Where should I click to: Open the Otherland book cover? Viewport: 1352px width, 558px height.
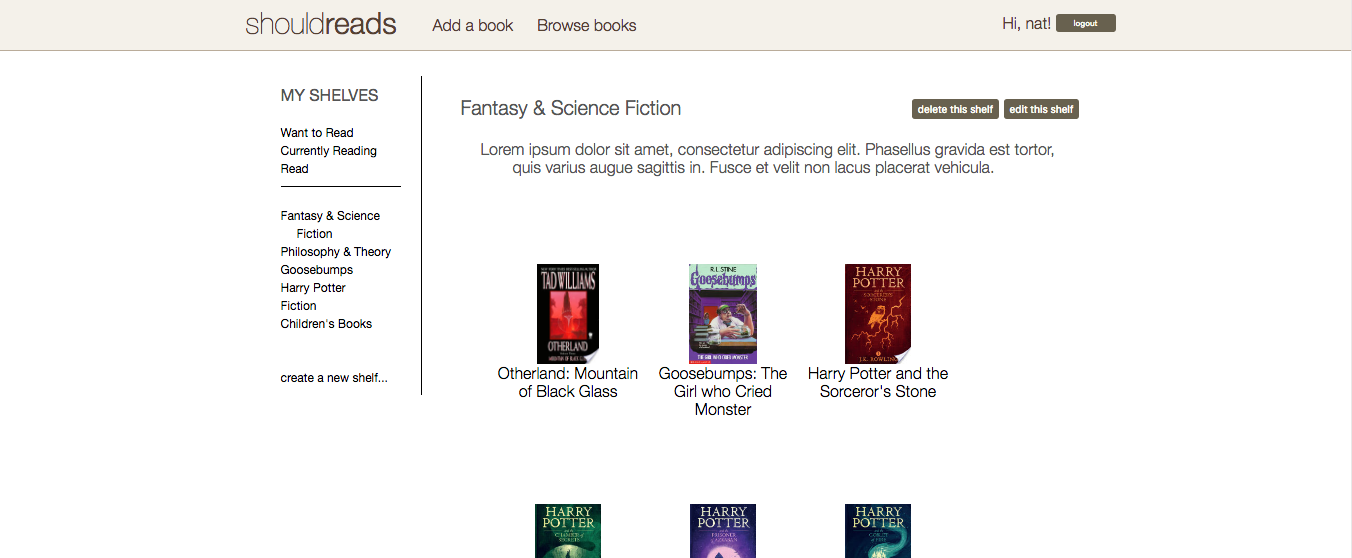pos(568,313)
